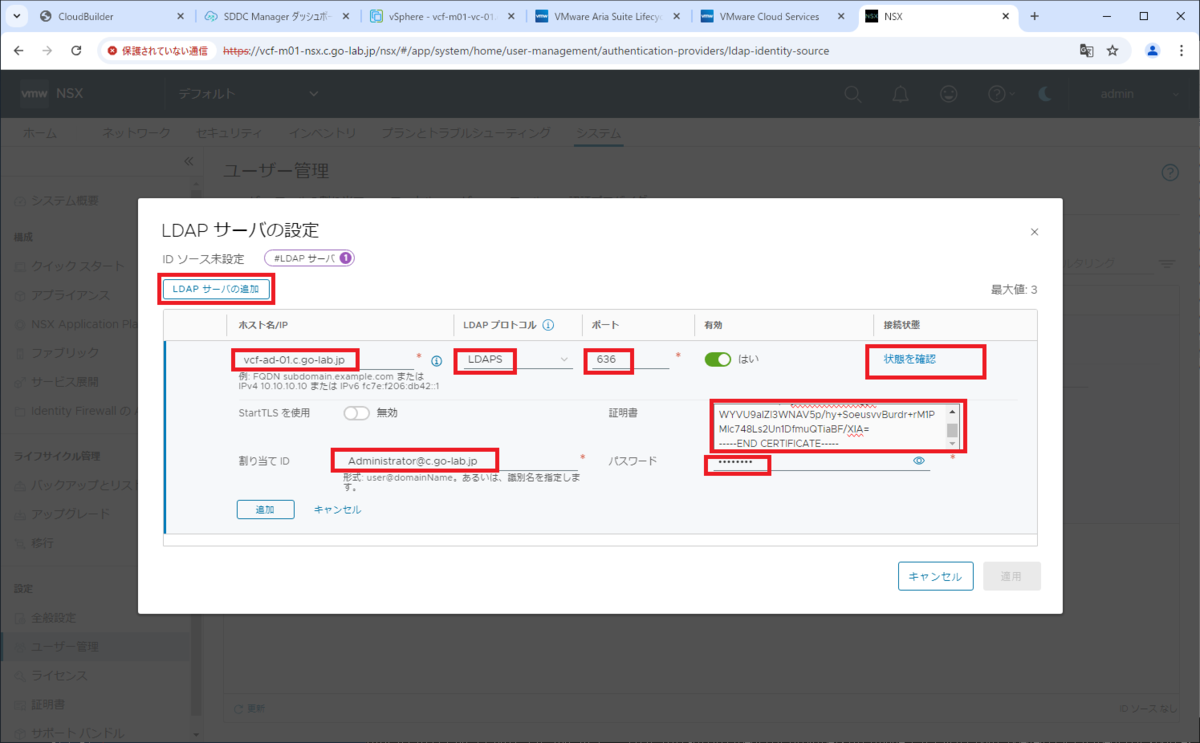Click certificate textarea scrollbar up arrow

[x=952, y=410]
